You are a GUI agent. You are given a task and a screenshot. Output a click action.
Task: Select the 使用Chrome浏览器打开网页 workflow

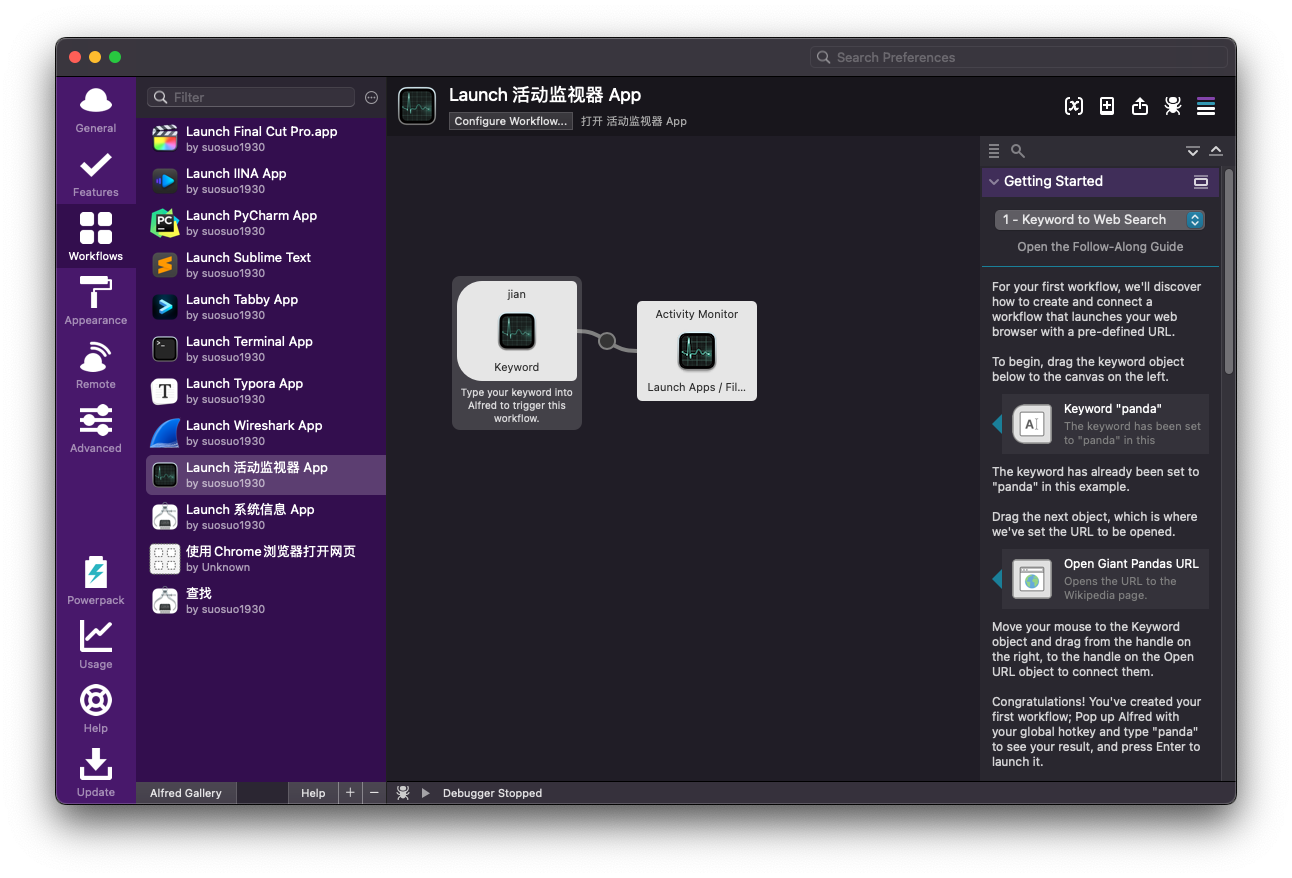[x=266, y=559]
